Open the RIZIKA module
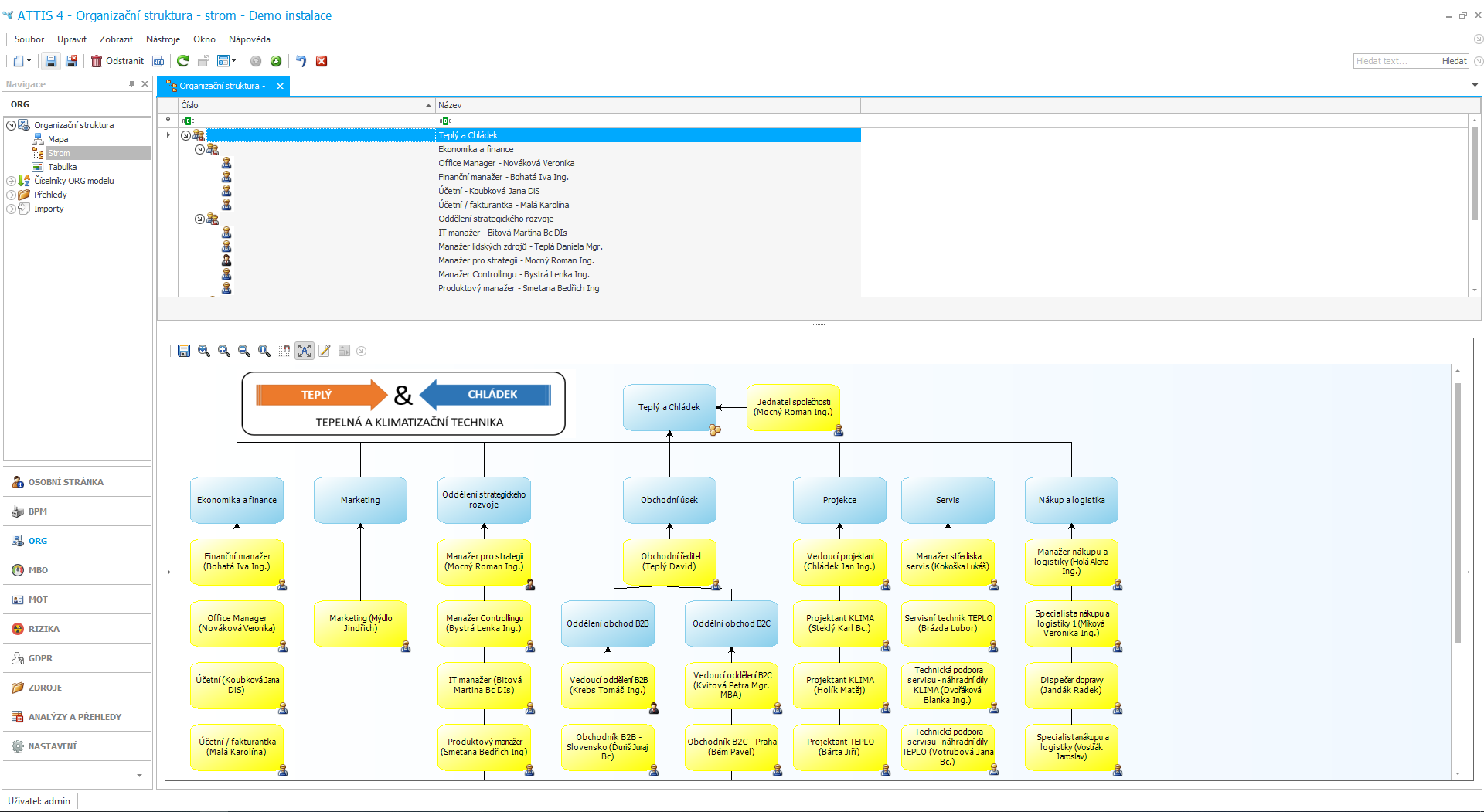 [x=77, y=629]
